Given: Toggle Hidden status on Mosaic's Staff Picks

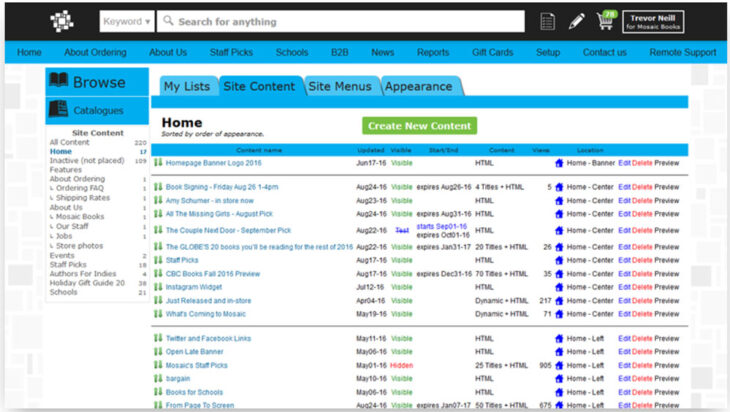Looking at the screenshot, I should [x=401, y=365].
